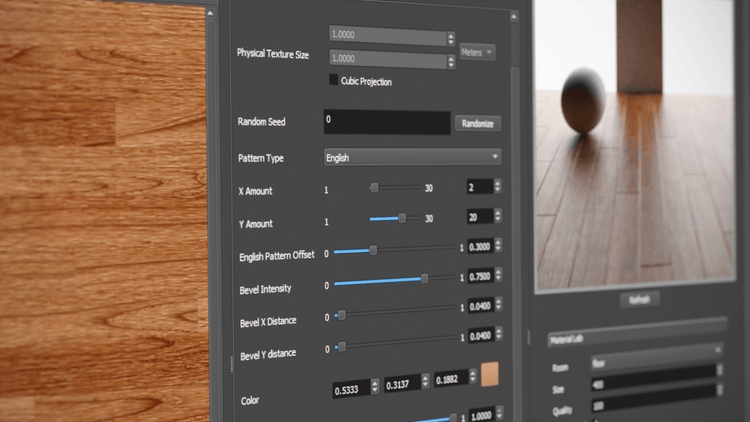Click the Bevel X Distance slider handle
Image resolution: width=750 pixels, height=422 pixels.
[342, 315]
